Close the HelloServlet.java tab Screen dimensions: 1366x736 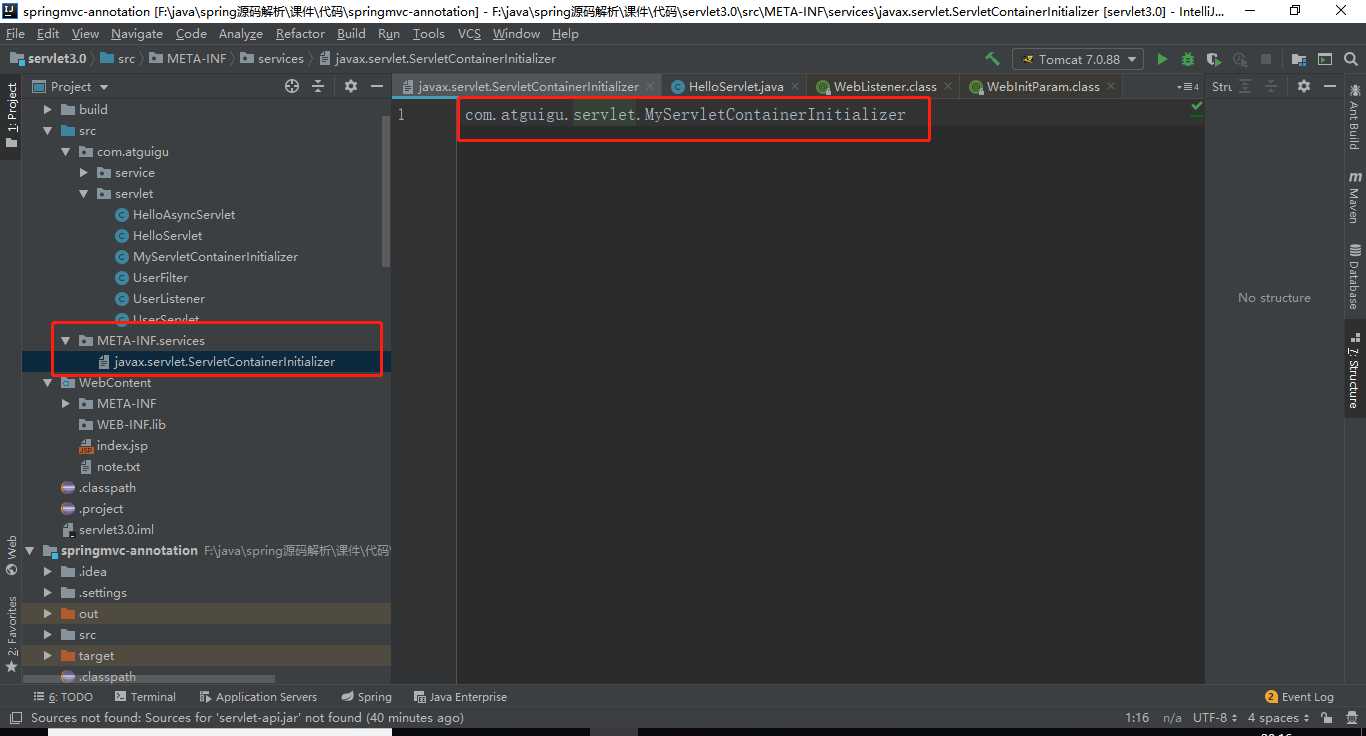(x=796, y=87)
